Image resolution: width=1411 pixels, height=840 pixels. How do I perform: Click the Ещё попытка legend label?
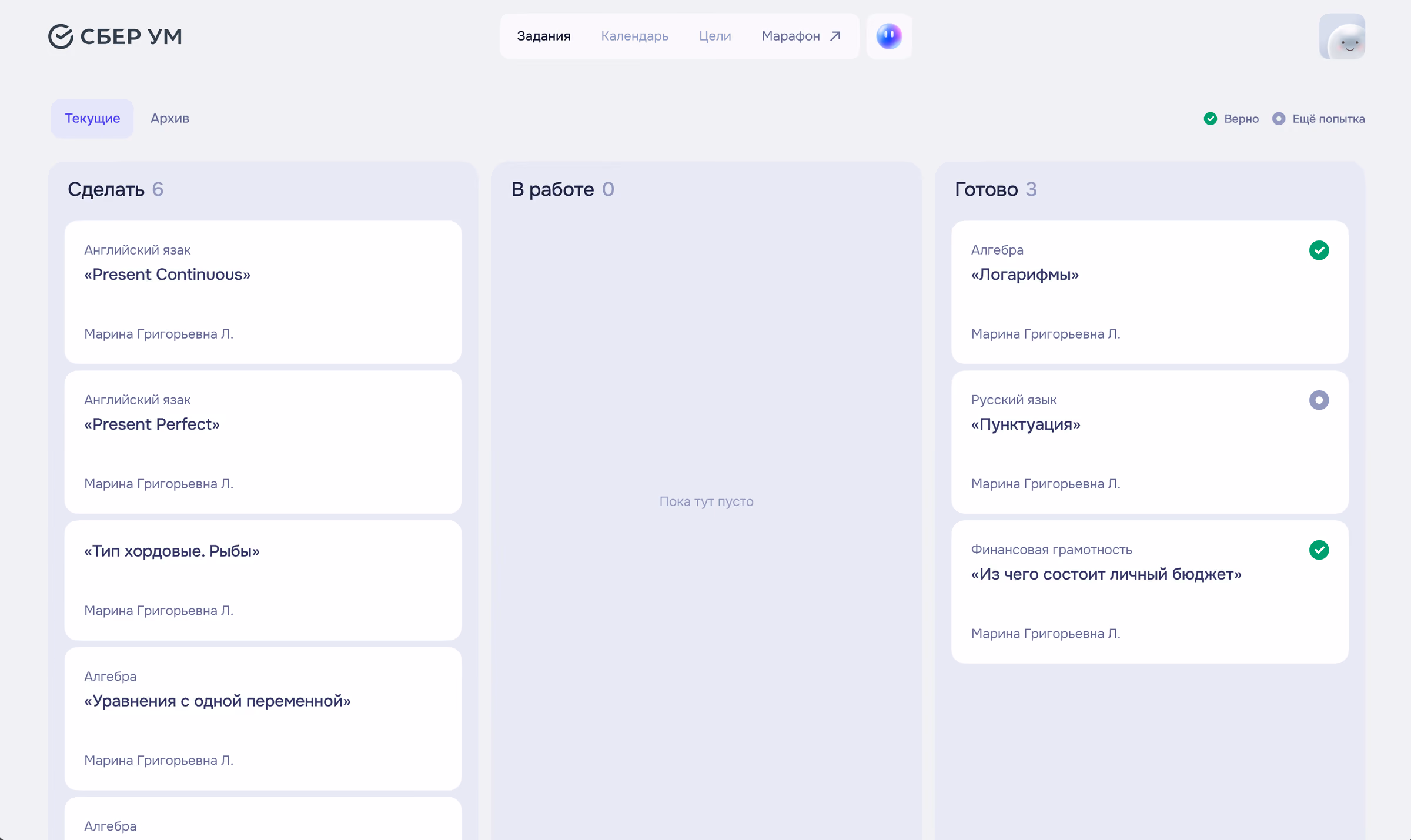tap(1328, 119)
